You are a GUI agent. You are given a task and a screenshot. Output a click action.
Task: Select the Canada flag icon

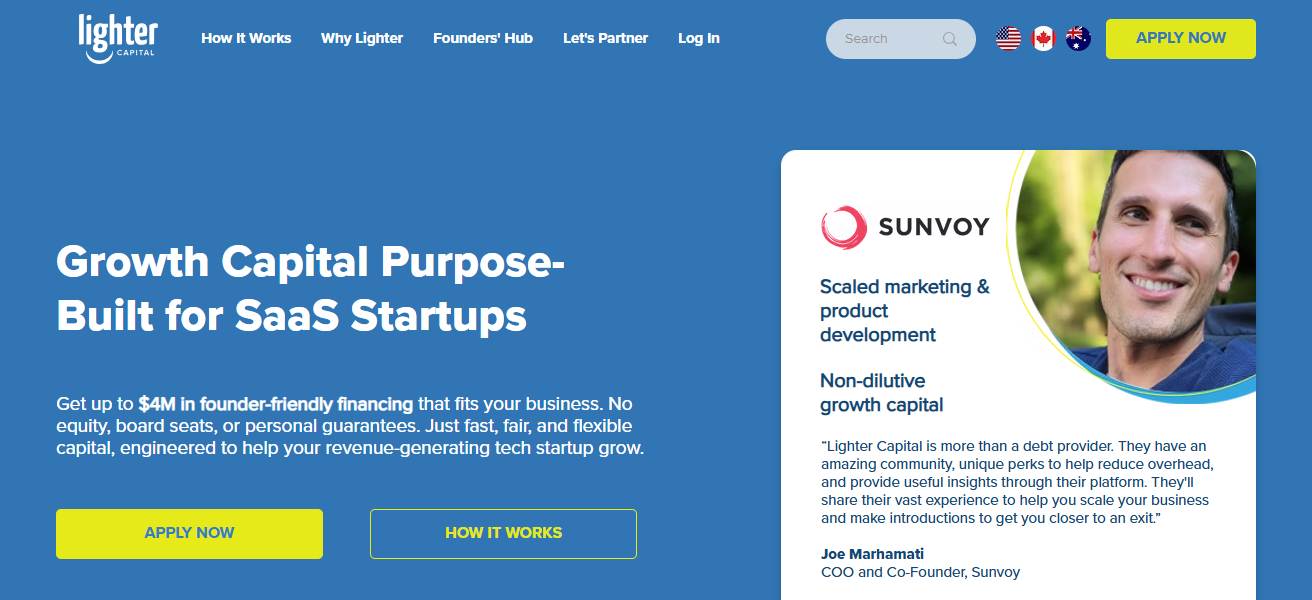(x=1043, y=39)
